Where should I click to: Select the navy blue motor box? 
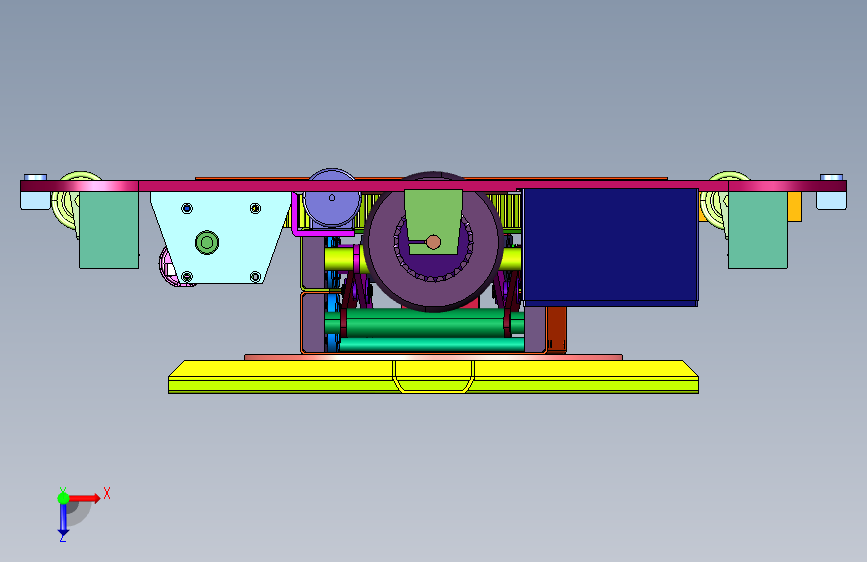(x=610, y=247)
